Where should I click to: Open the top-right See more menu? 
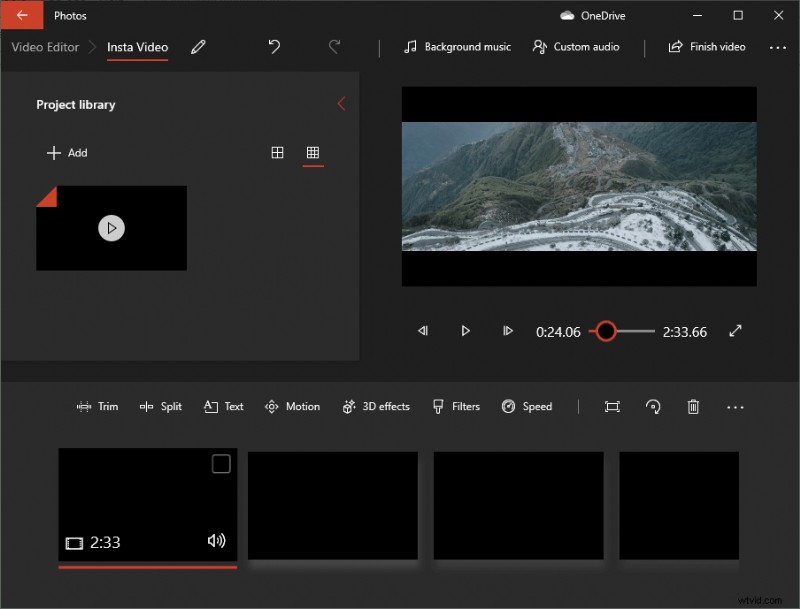[x=778, y=47]
